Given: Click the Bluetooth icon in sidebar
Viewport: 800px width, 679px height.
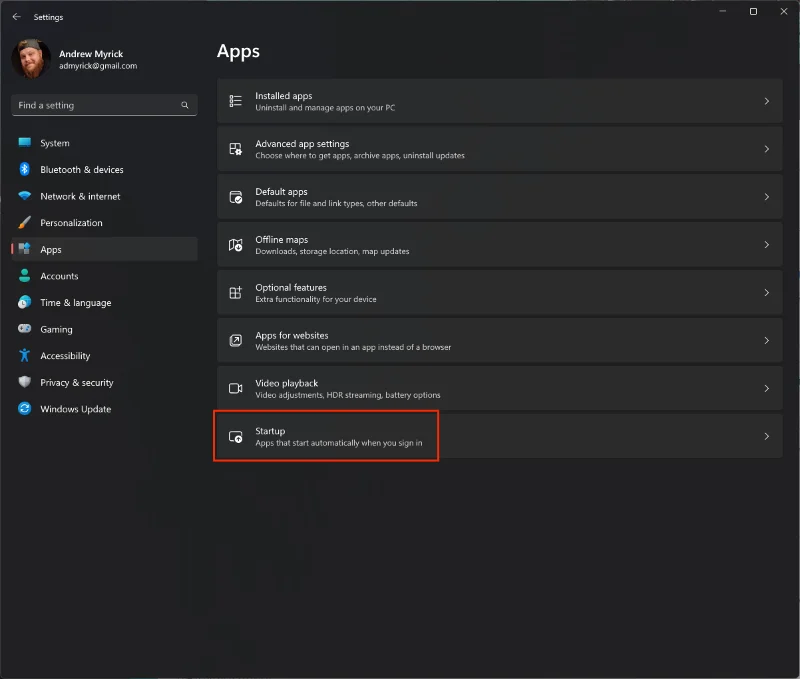Looking at the screenshot, I should pos(24,169).
